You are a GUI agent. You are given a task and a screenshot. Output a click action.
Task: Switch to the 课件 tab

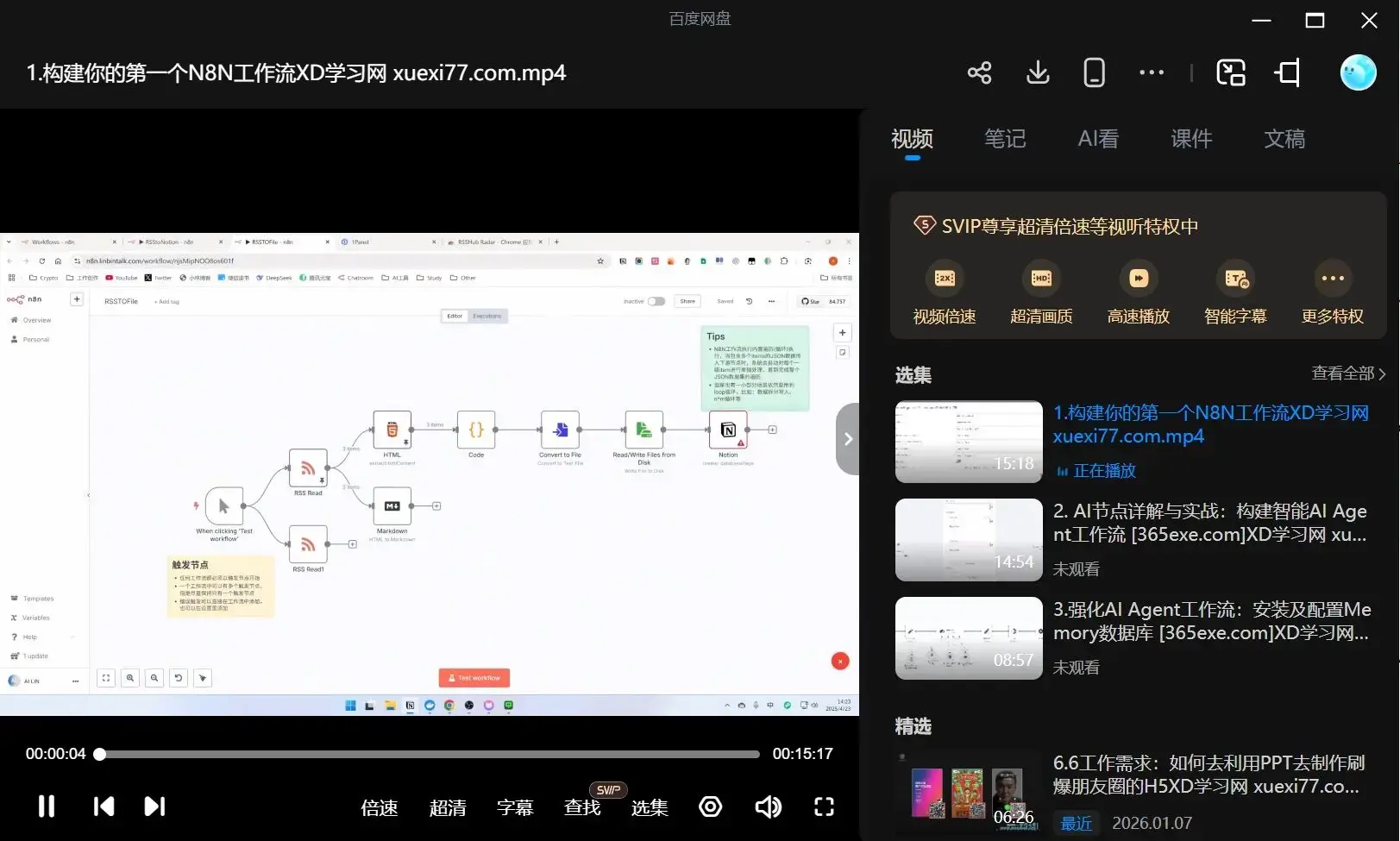coord(1191,139)
